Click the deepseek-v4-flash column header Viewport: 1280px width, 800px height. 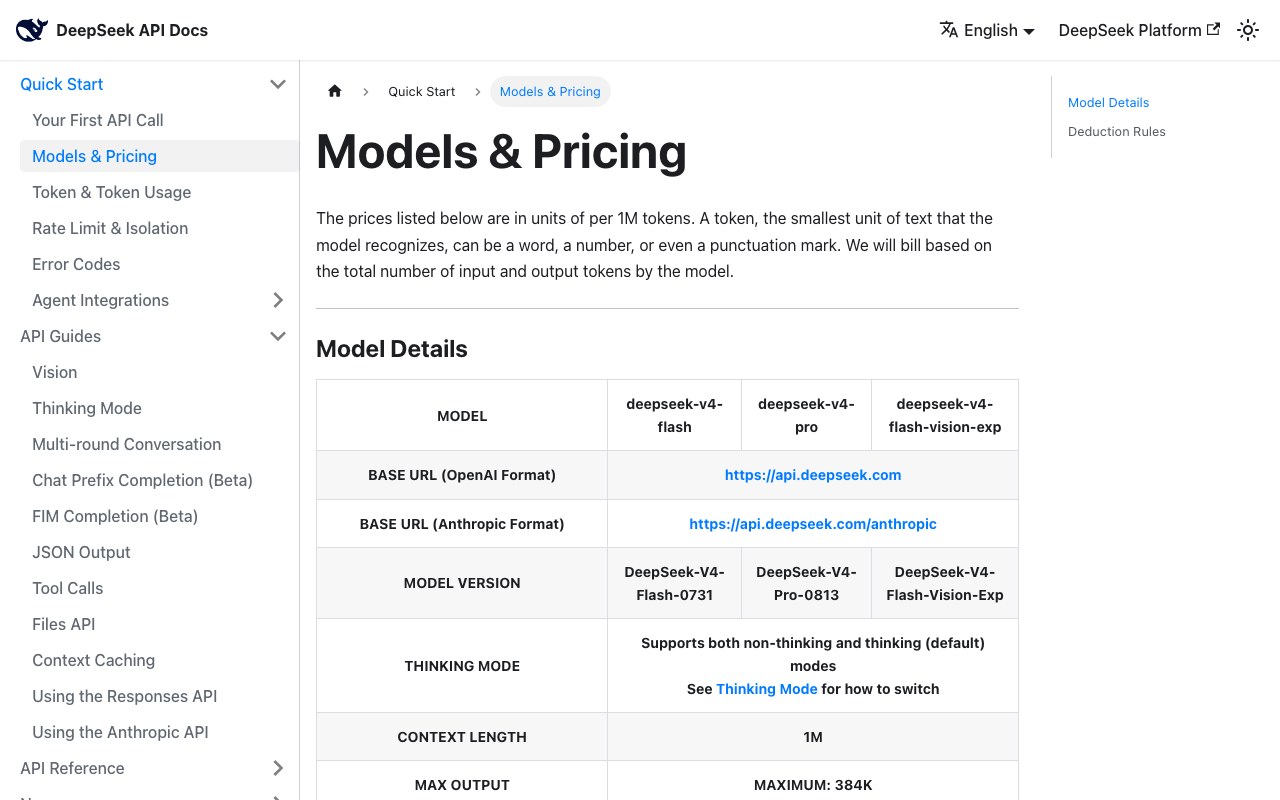674,415
